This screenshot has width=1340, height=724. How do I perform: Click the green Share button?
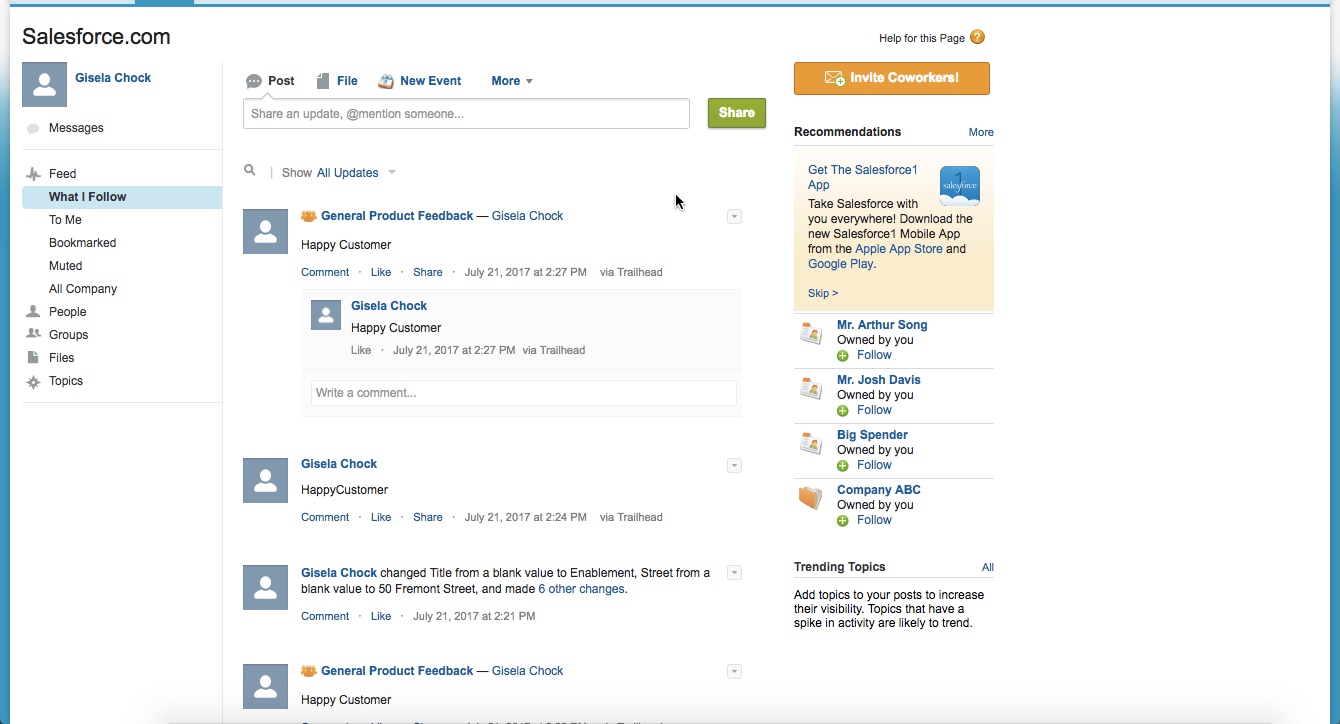point(737,113)
